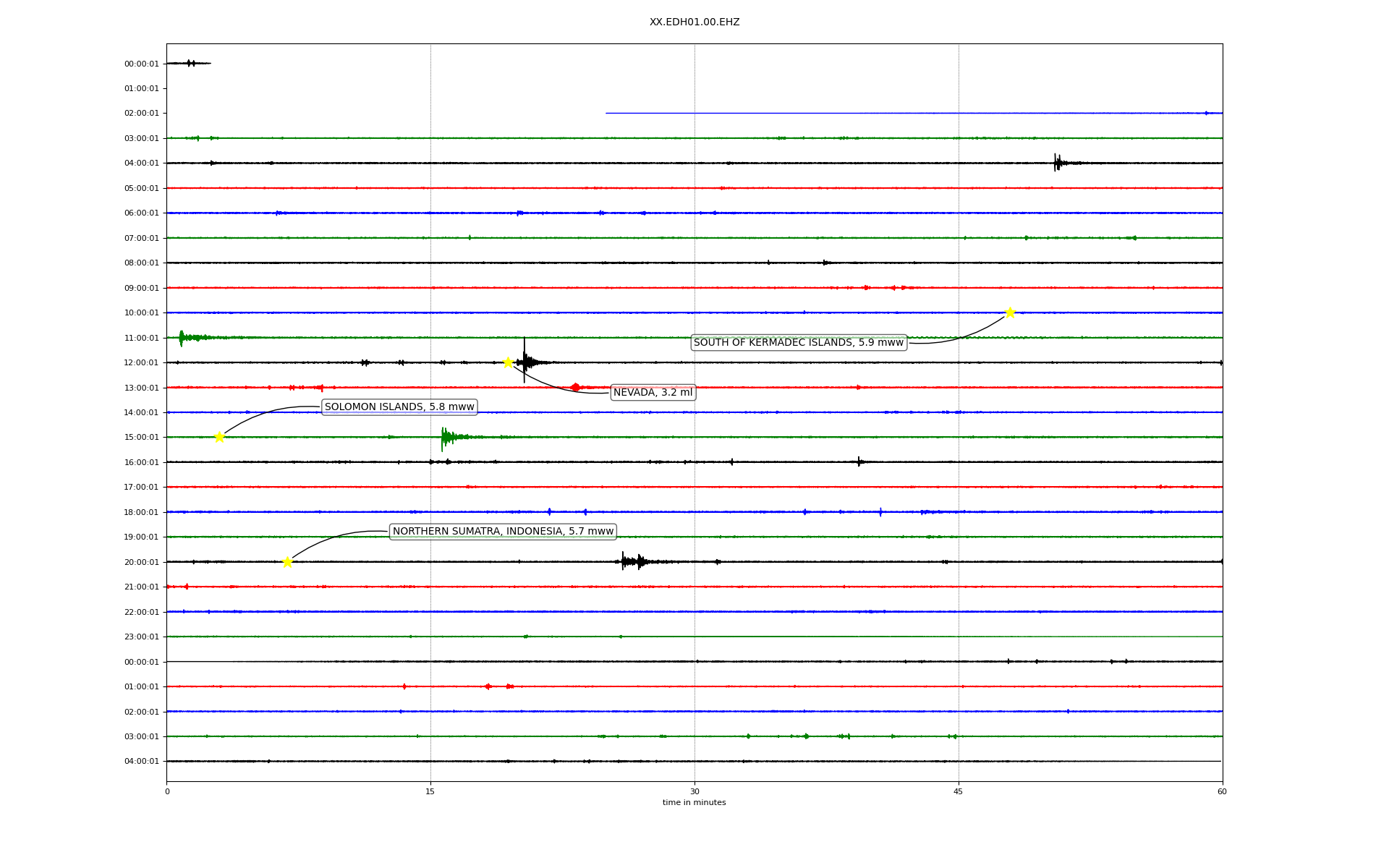
Task: Click the NORTHERN SUMATRA, INDONESIA label box
Action: 503,532
